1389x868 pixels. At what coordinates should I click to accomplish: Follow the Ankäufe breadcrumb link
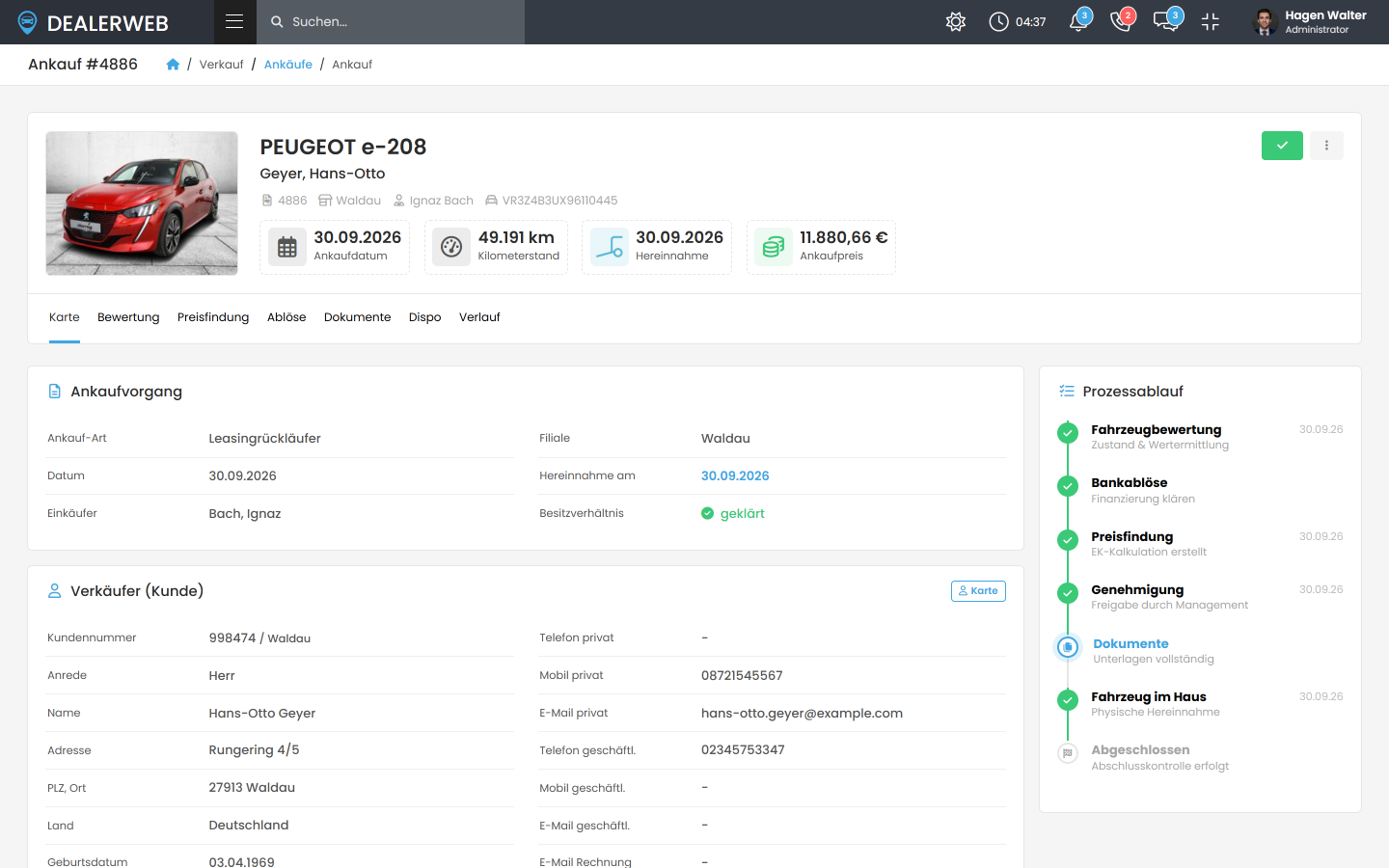click(288, 65)
